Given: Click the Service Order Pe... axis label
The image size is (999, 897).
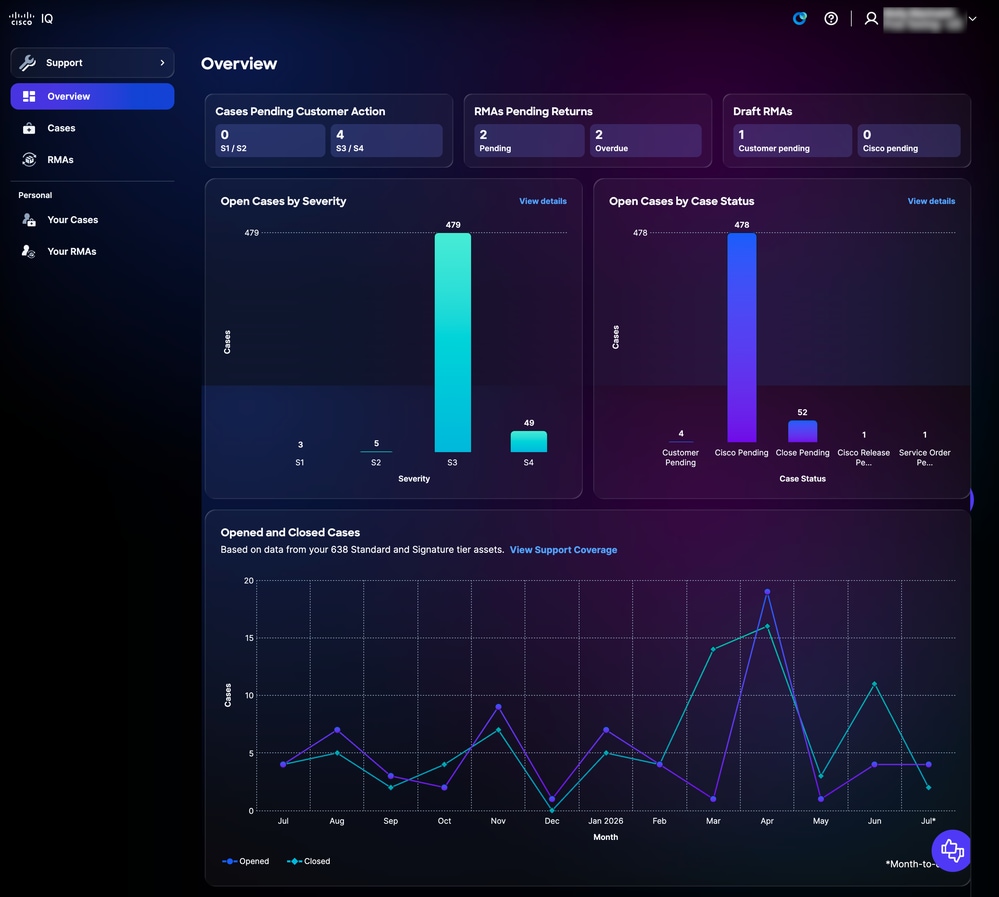Looking at the screenshot, I should [924, 457].
